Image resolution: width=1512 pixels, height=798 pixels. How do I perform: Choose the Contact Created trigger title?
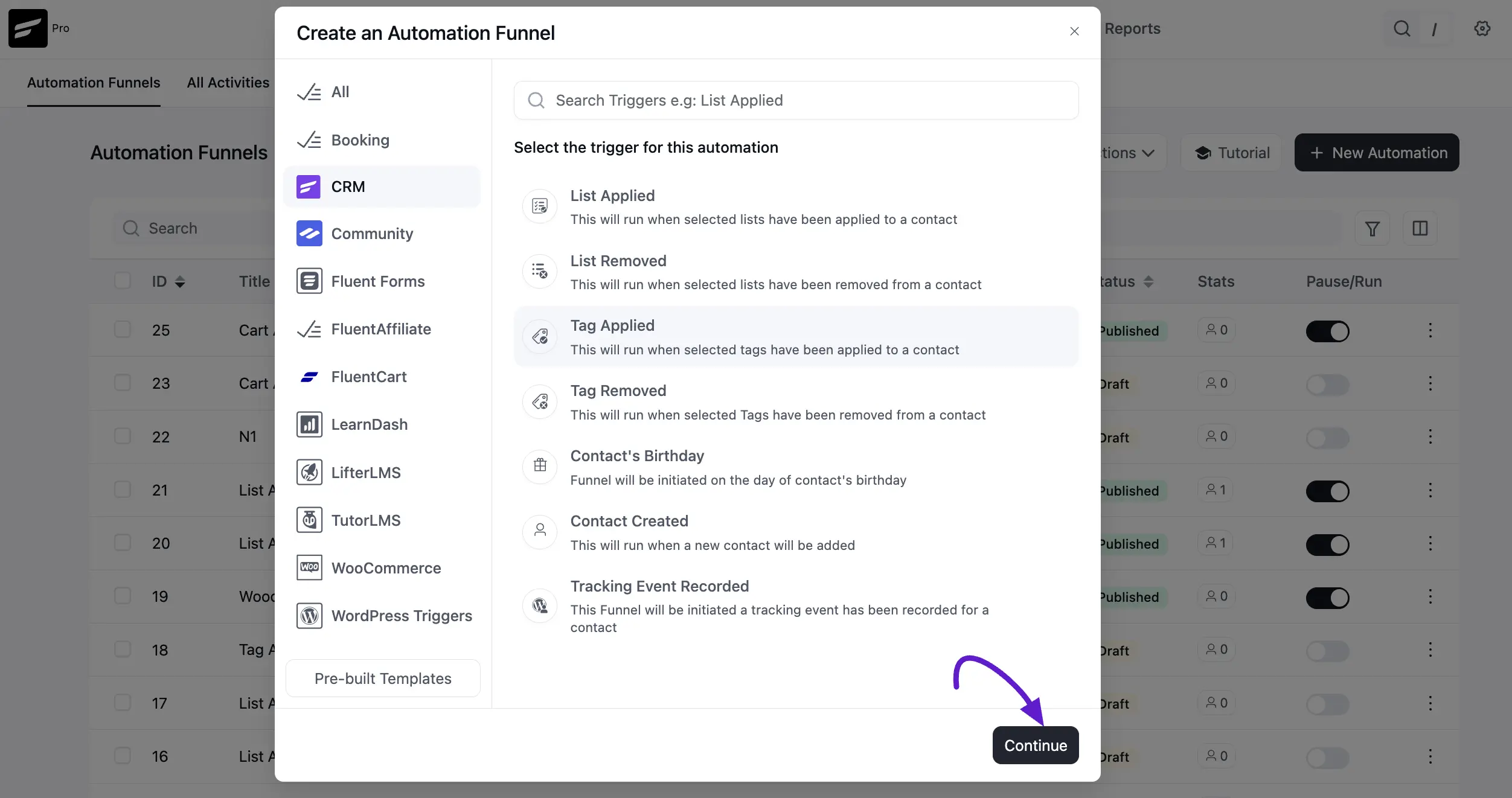[629, 521]
